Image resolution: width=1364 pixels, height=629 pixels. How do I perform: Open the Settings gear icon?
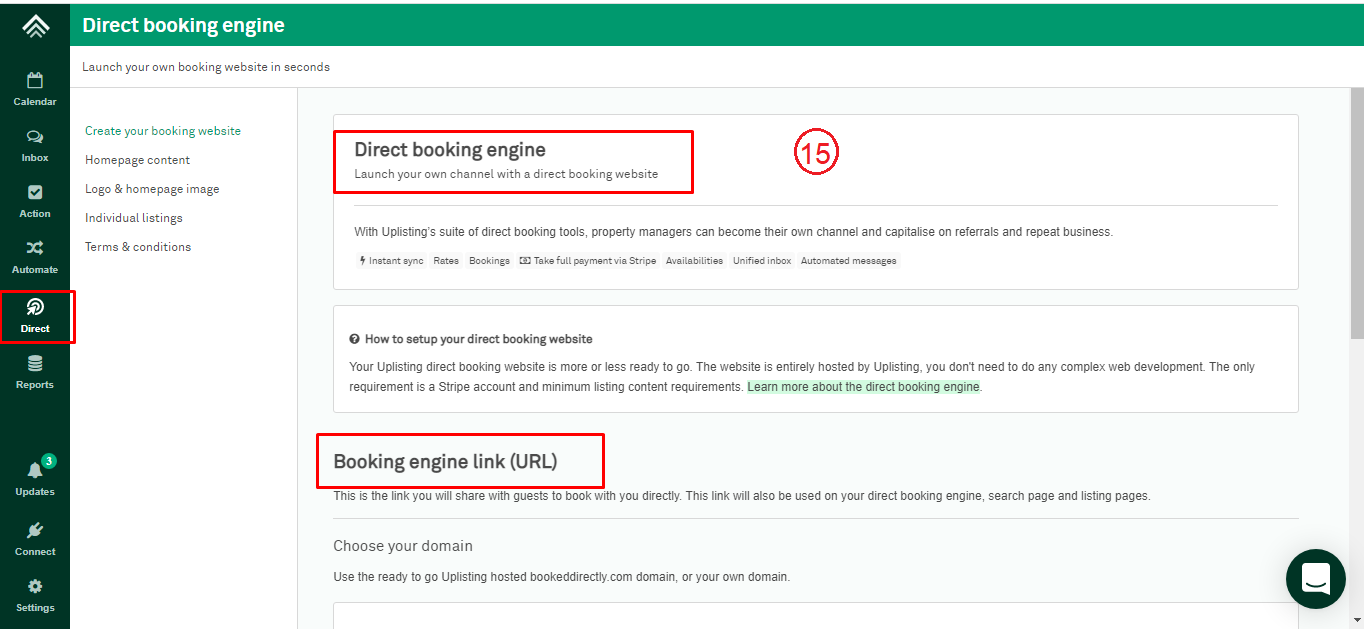point(35,586)
